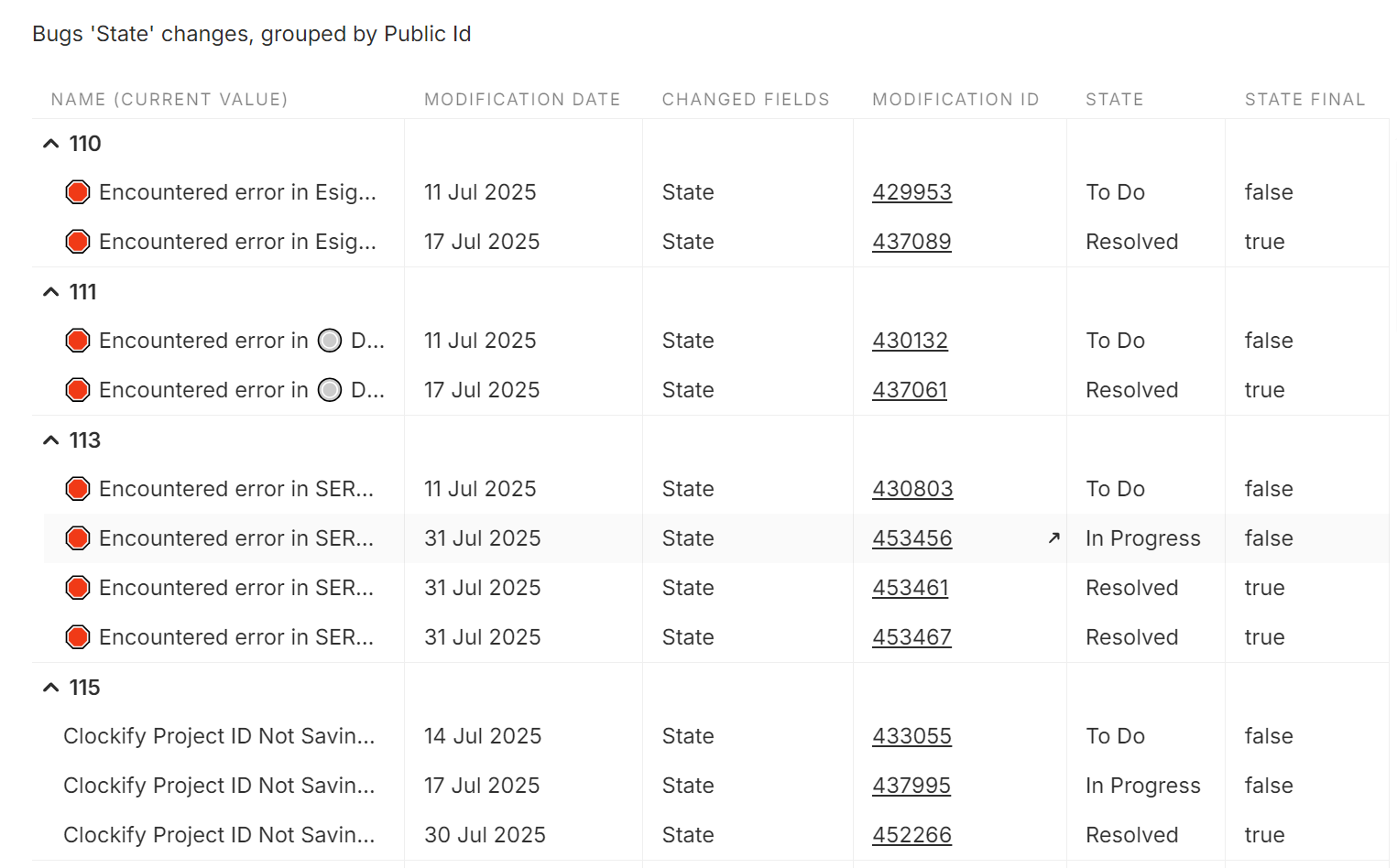Click Name (Current Value) column header
The image size is (1397, 868).
pyautogui.click(x=169, y=99)
